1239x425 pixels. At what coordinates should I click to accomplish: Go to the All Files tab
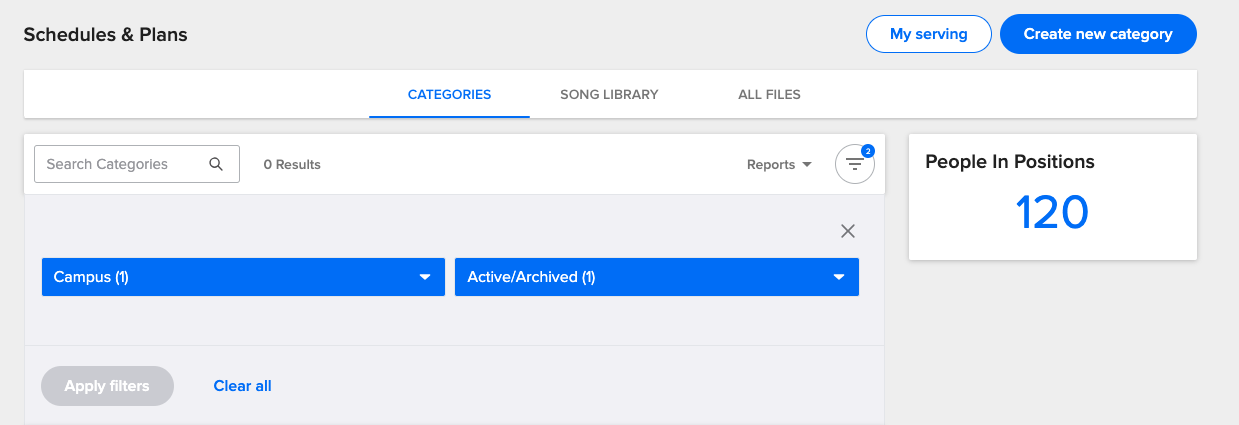pos(769,95)
